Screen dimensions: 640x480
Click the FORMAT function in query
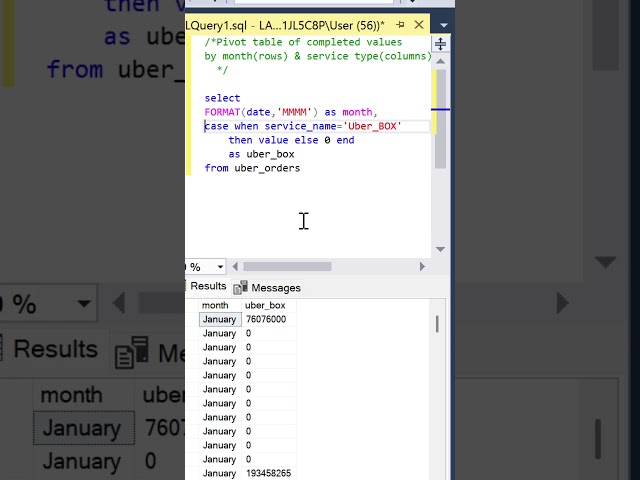222,112
